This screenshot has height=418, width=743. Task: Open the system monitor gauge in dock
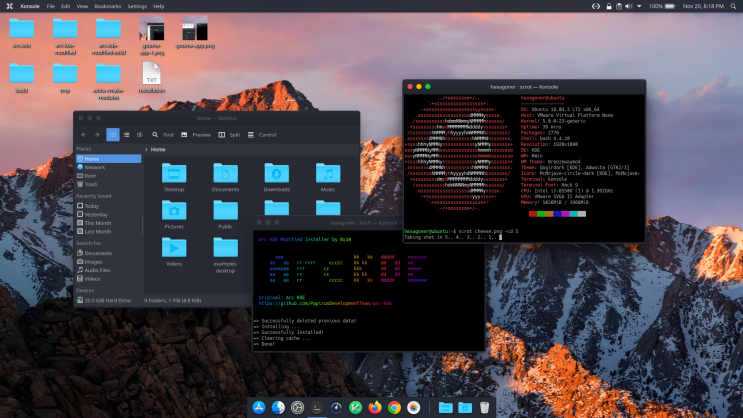(336, 408)
